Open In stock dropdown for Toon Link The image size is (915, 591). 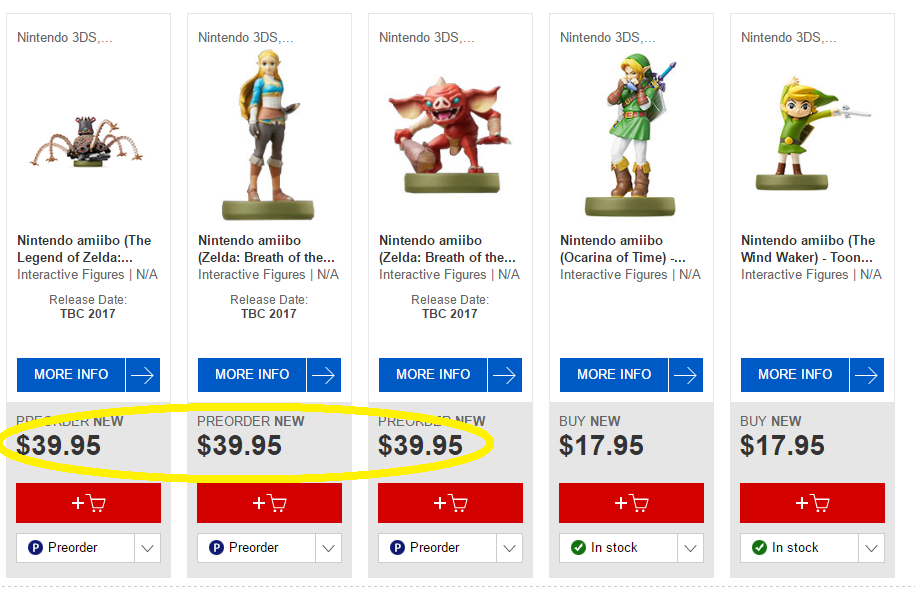(x=871, y=548)
